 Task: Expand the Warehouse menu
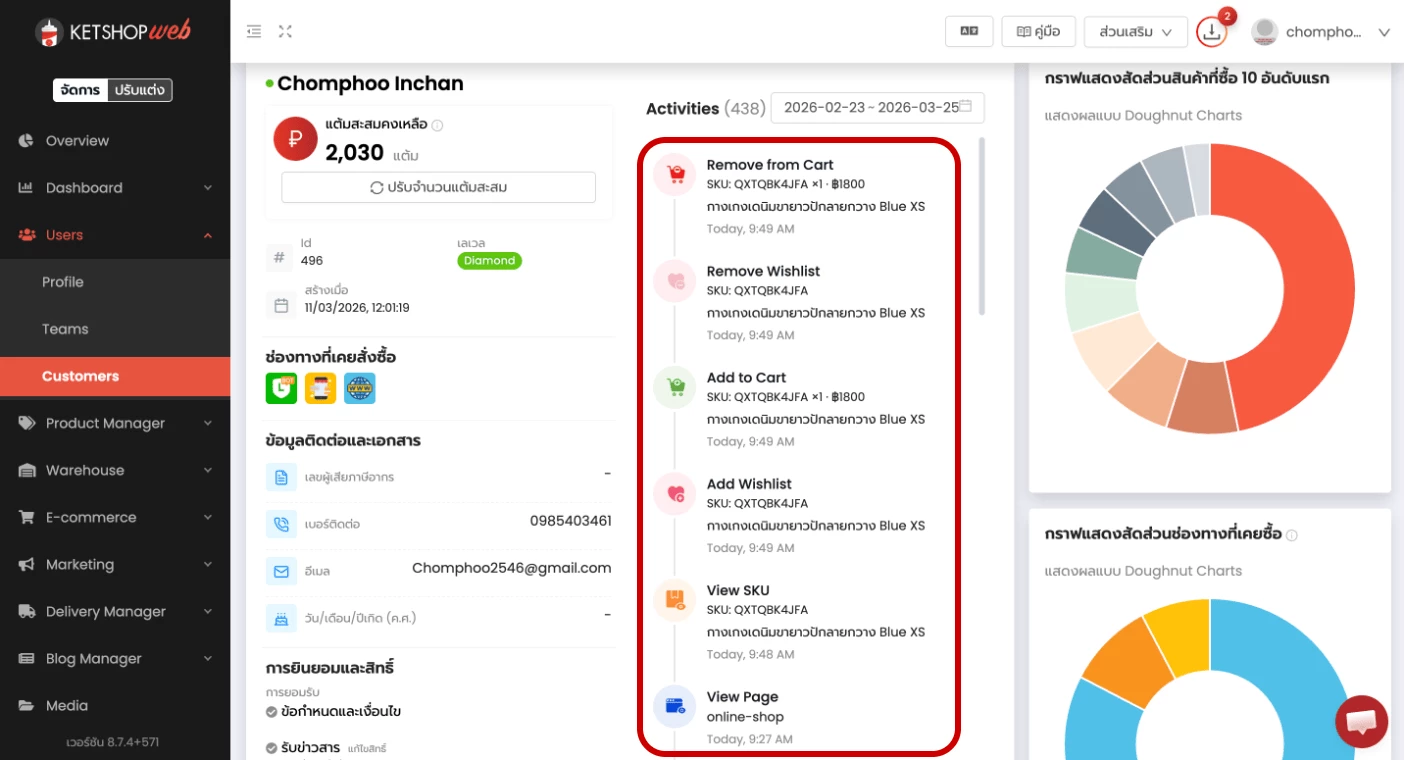(x=115, y=470)
